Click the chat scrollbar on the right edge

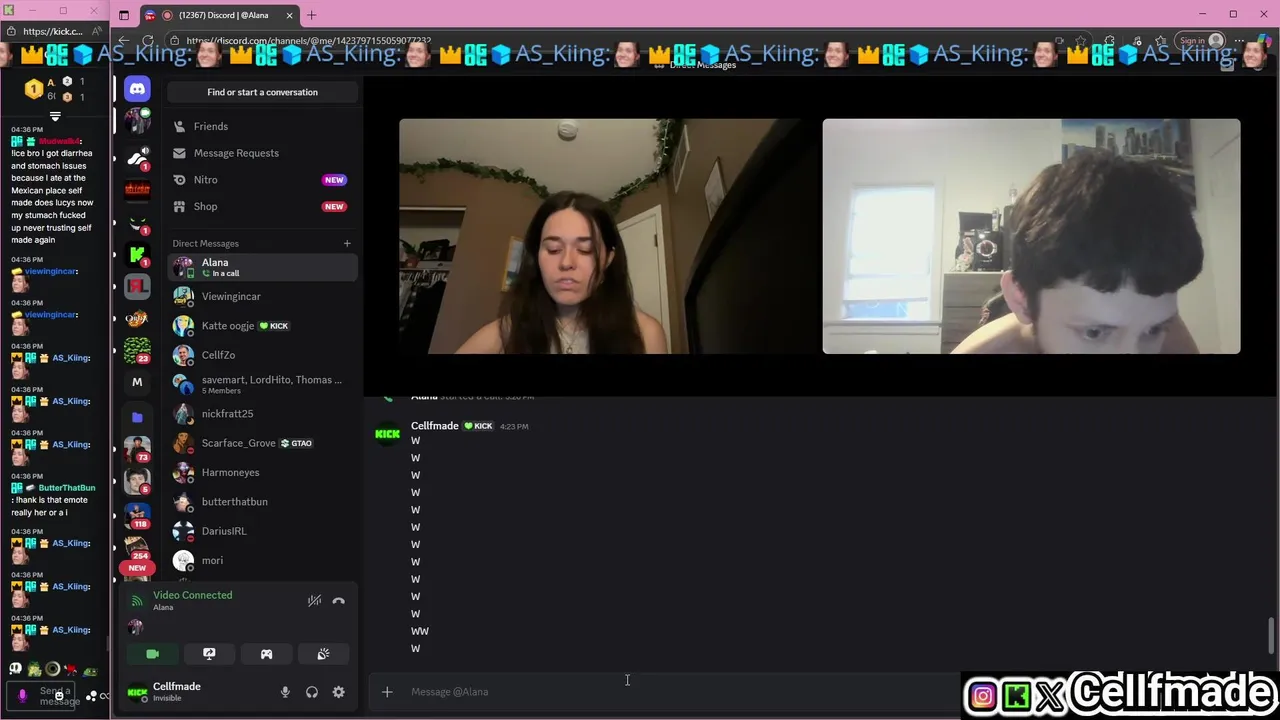pos(1271,636)
